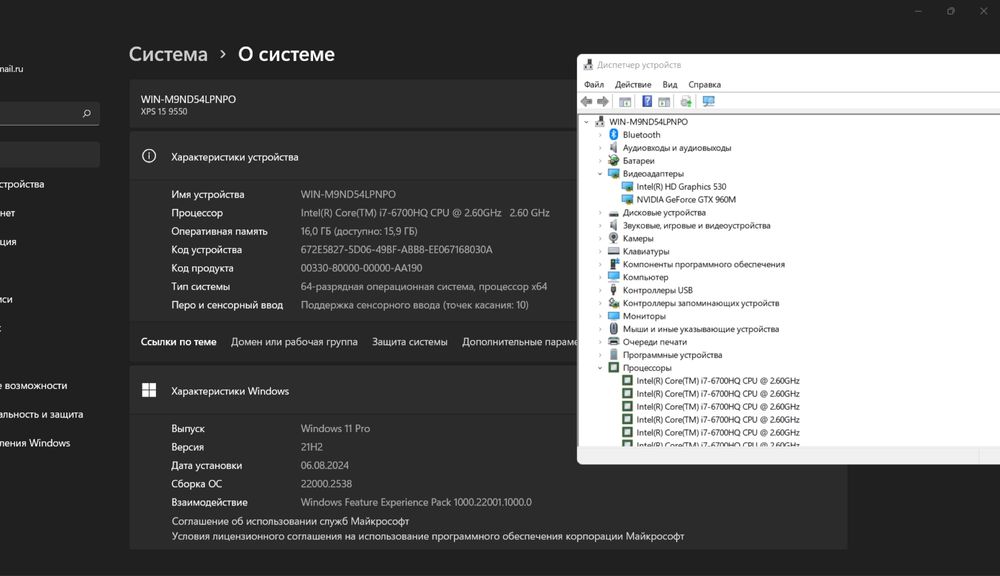Screen dimensions: 1000x576
Task: Collapse the root WIN-M9ND54LPNPO tree node
Action: tap(587, 121)
